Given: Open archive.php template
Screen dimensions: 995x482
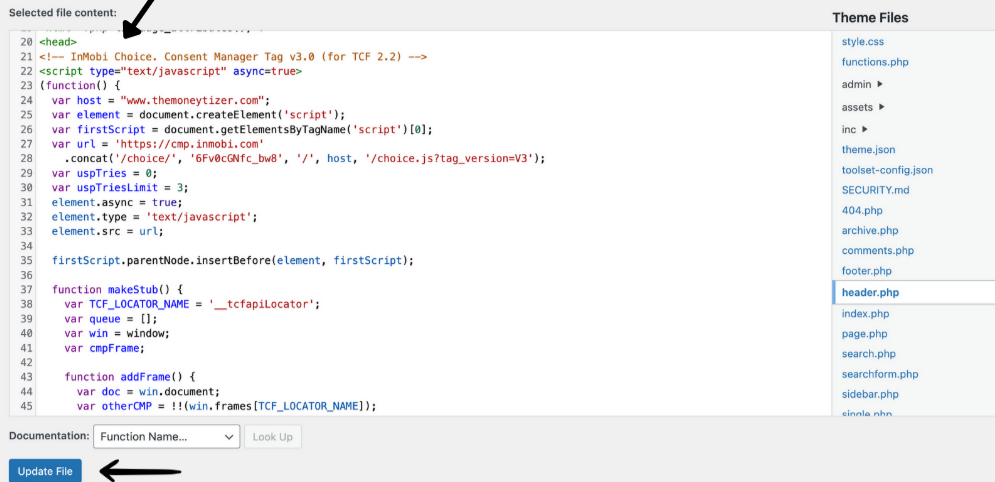Looking at the screenshot, I should (870, 231).
